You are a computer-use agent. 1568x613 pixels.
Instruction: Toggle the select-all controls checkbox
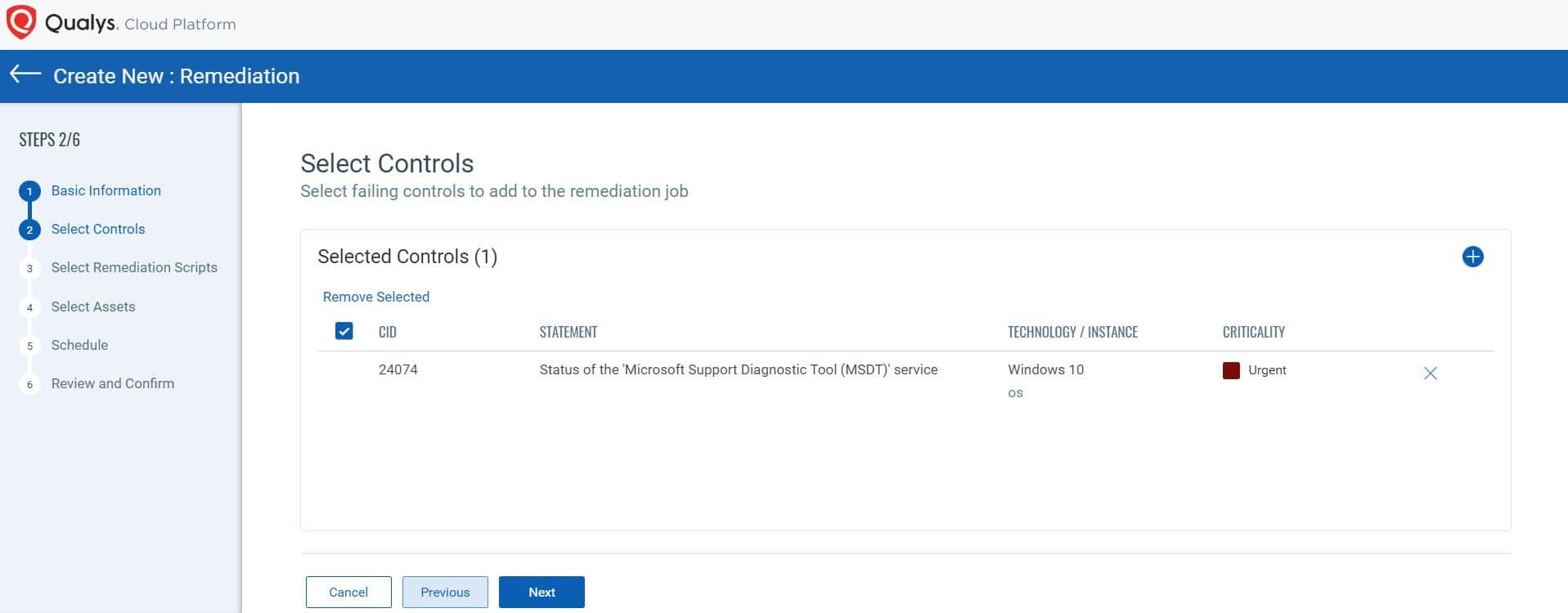point(344,331)
